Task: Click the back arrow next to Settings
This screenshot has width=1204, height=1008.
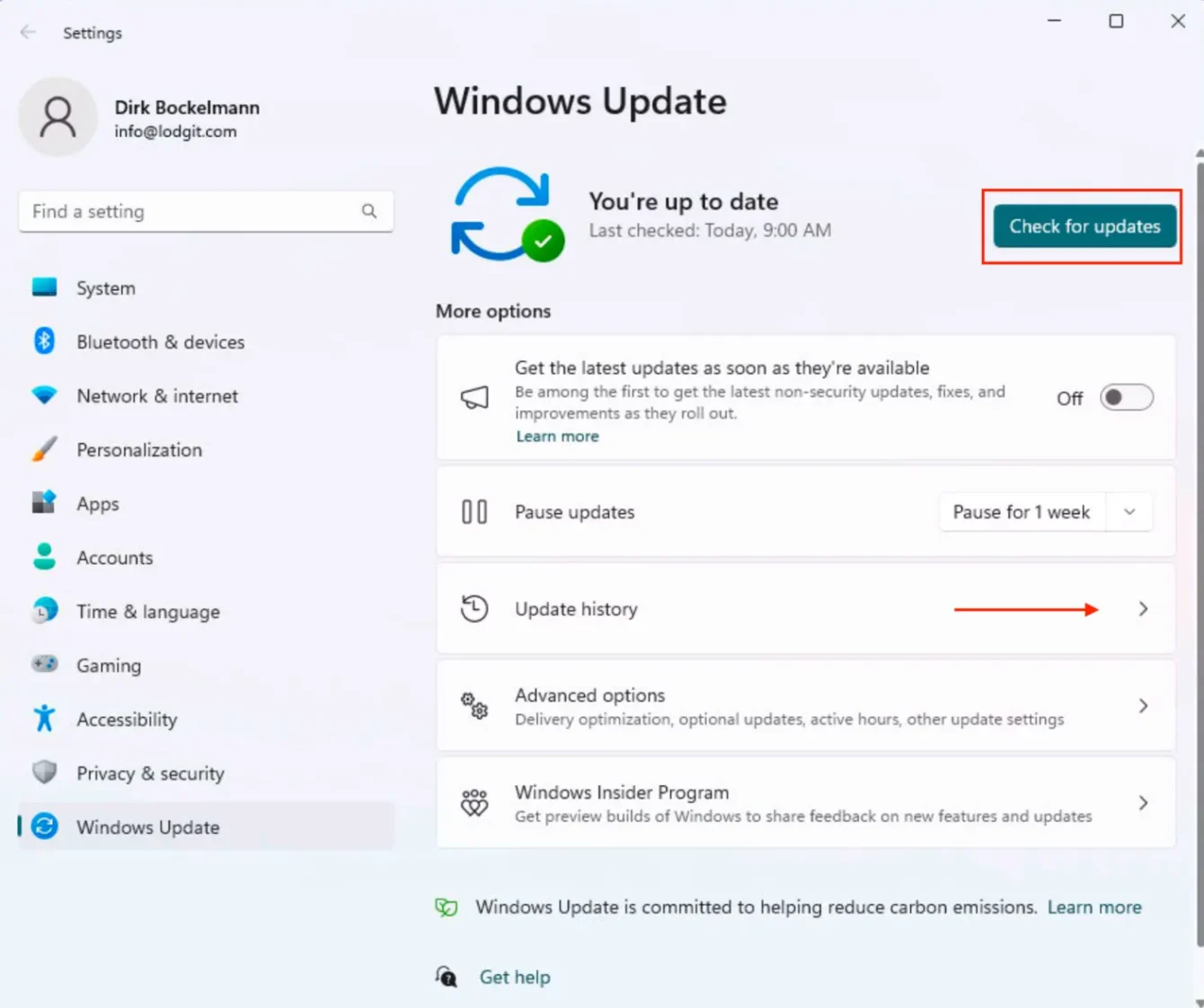Action: [28, 32]
